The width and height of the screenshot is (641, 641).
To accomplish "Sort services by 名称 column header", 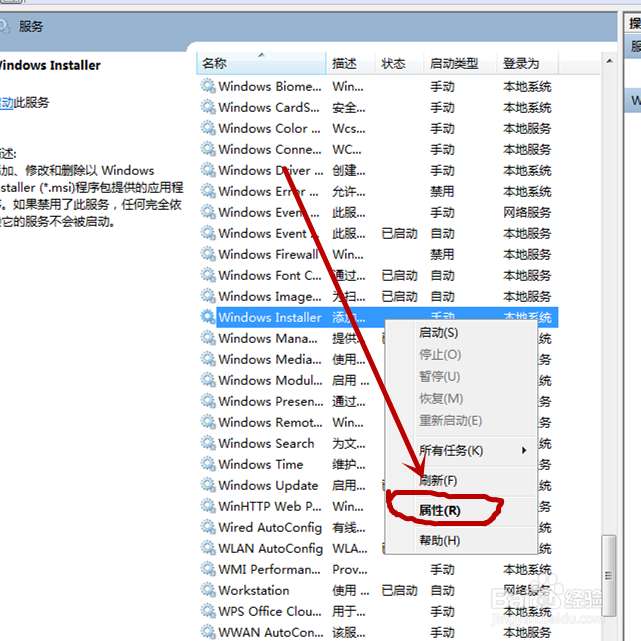I will (261, 63).
